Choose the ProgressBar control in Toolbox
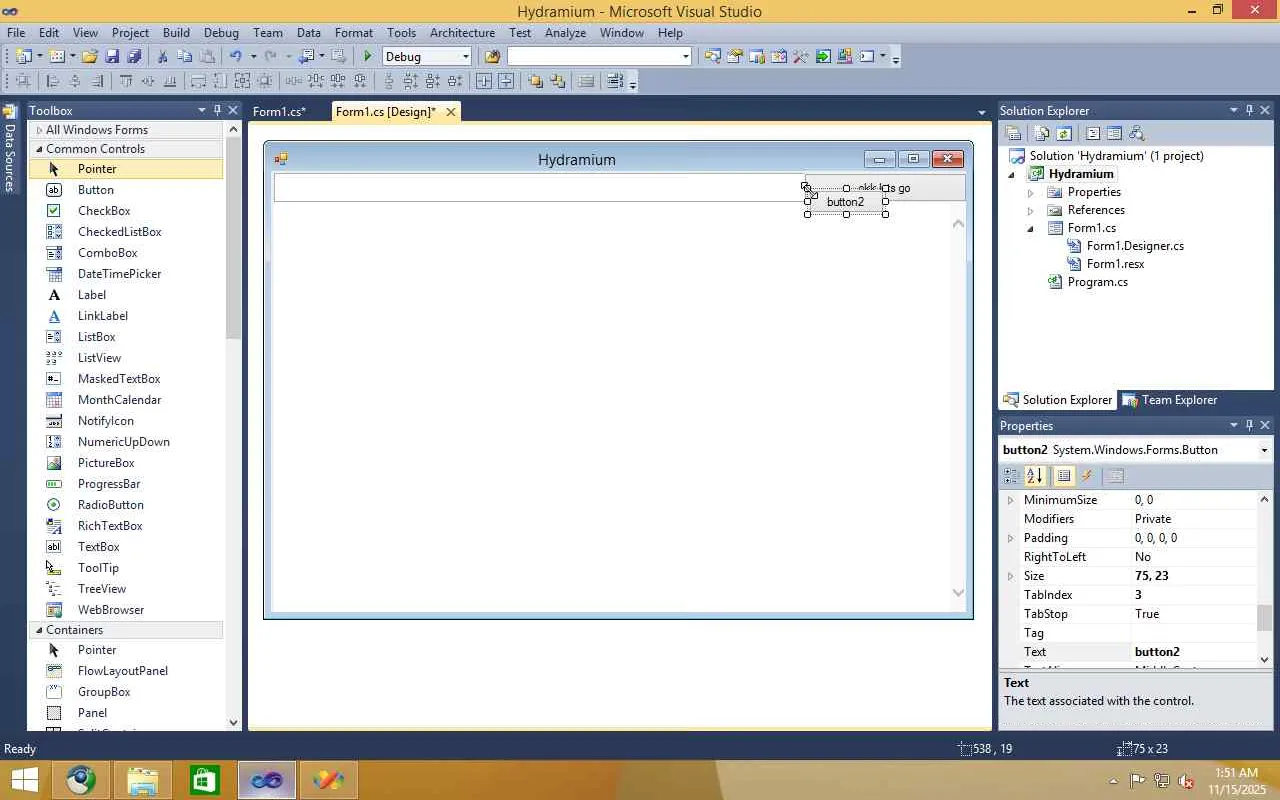The height and width of the screenshot is (800, 1280). point(125,484)
